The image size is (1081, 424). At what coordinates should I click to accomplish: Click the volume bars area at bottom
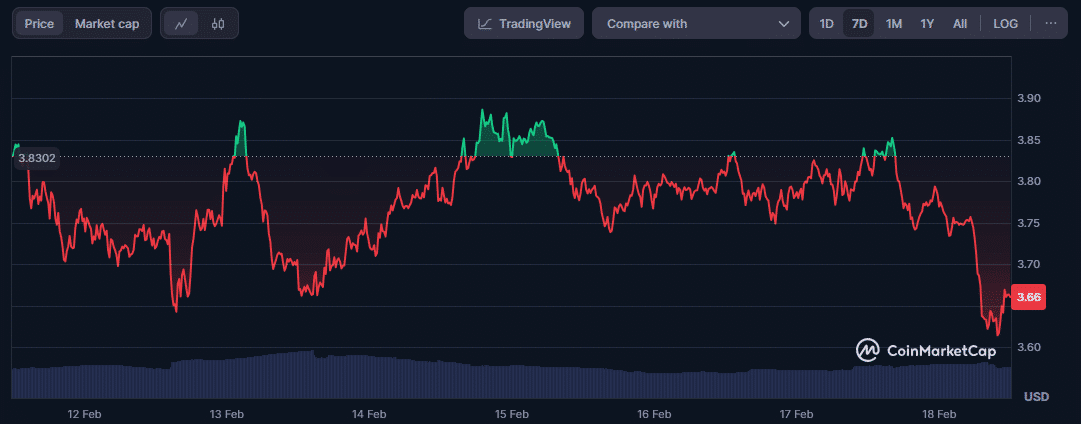click(500, 380)
